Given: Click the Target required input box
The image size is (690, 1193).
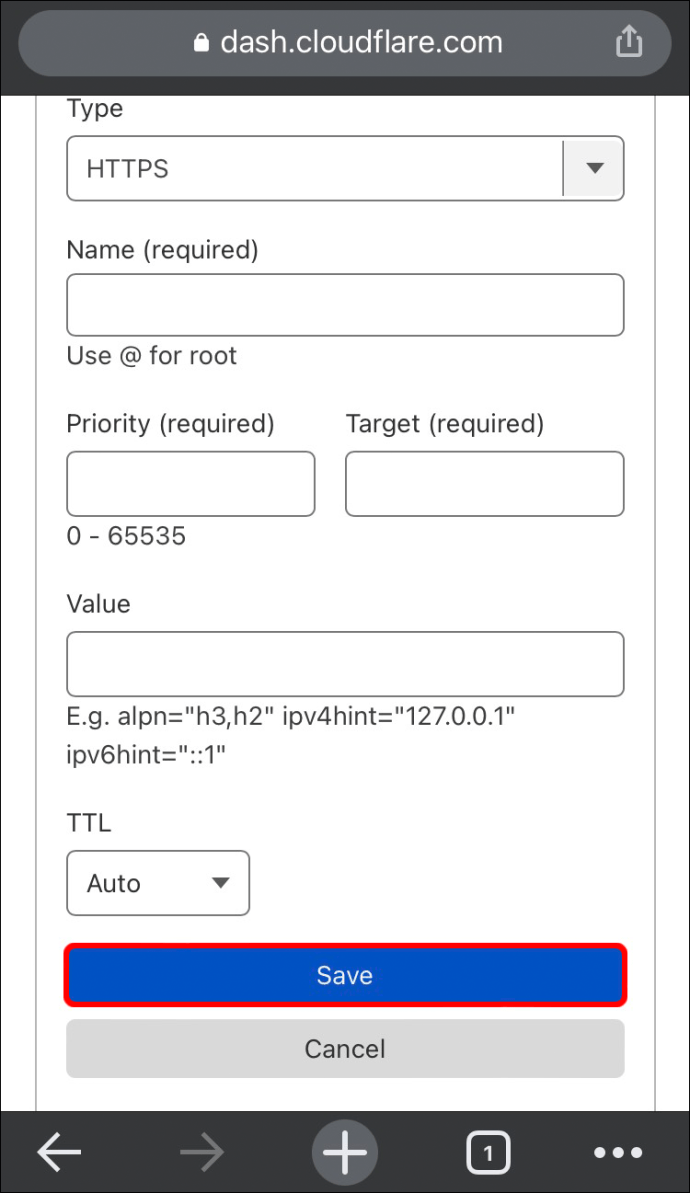Looking at the screenshot, I should pyautogui.click(x=484, y=483).
